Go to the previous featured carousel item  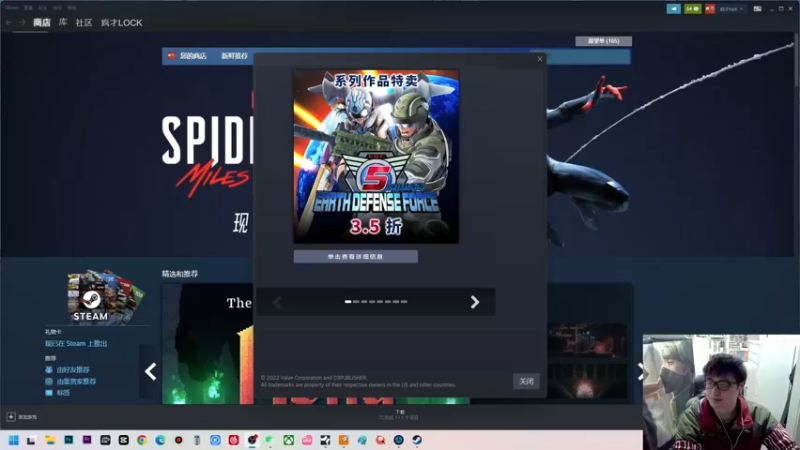(x=150, y=371)
